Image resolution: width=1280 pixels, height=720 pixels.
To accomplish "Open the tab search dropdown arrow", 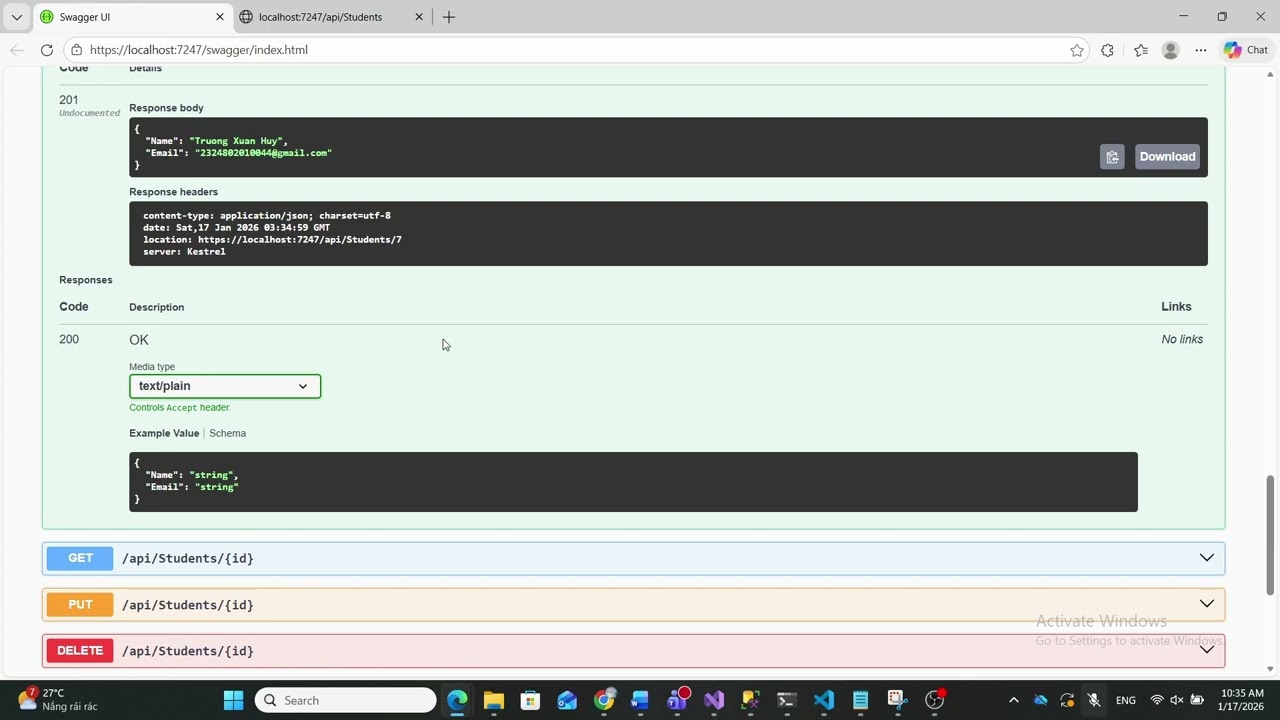I will (x=16, y=17).
